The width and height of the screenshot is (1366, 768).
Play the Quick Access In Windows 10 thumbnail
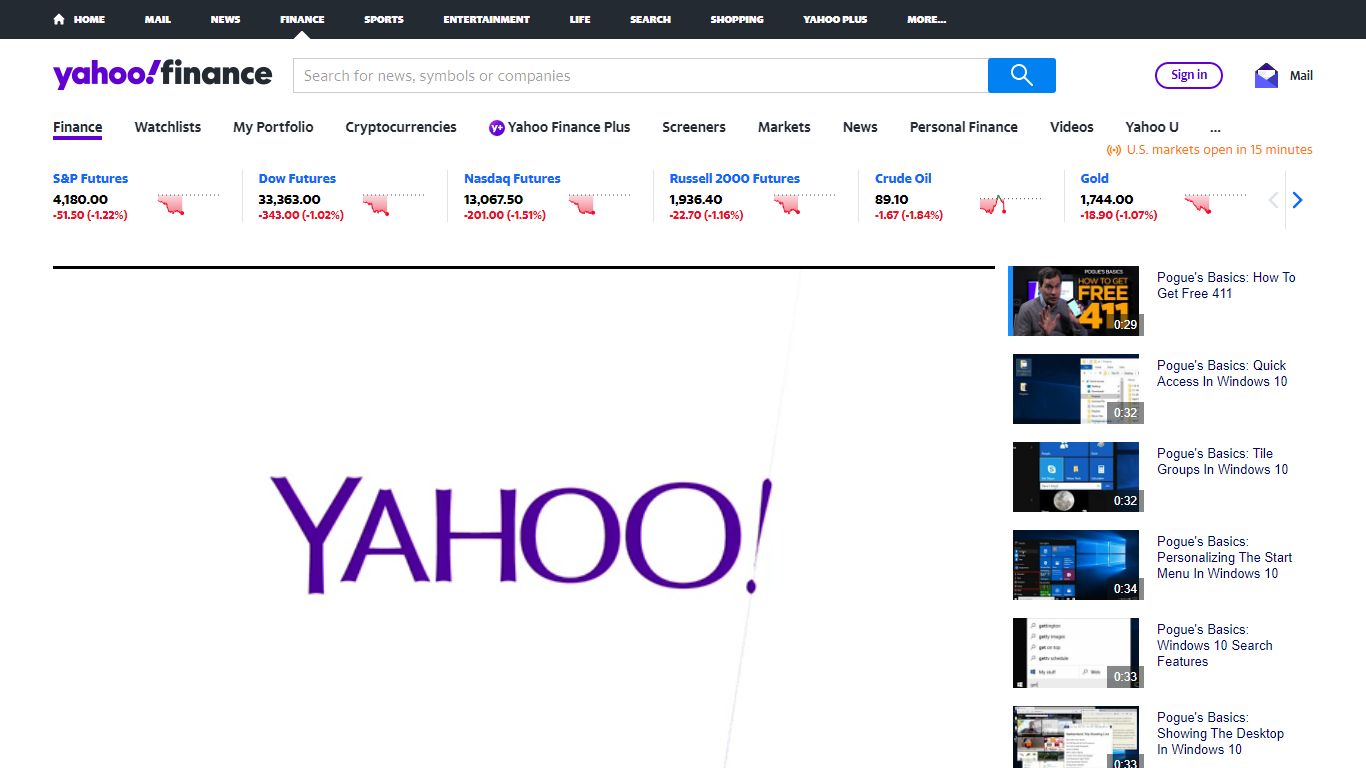click(x=1076, y=389)
